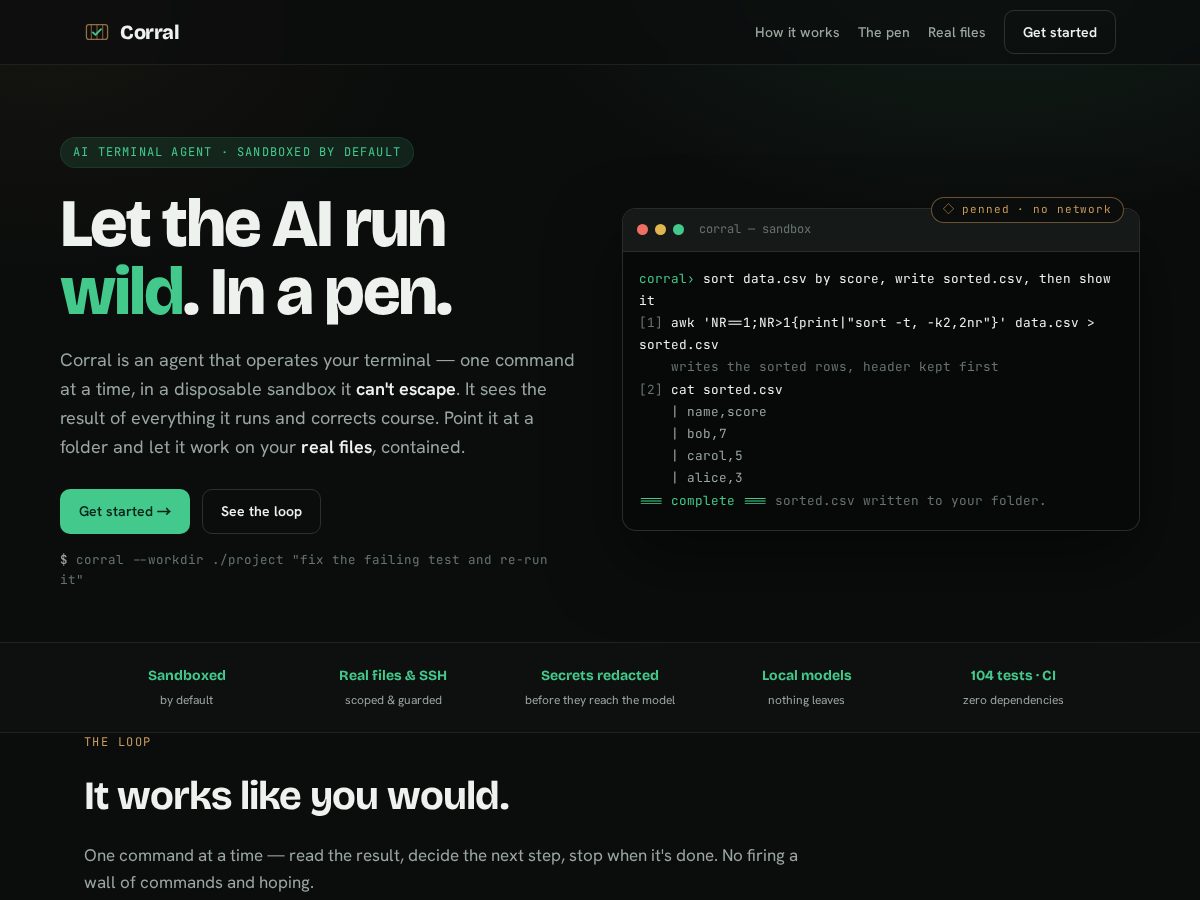Click the green word wild in headline

click(122, 291)
